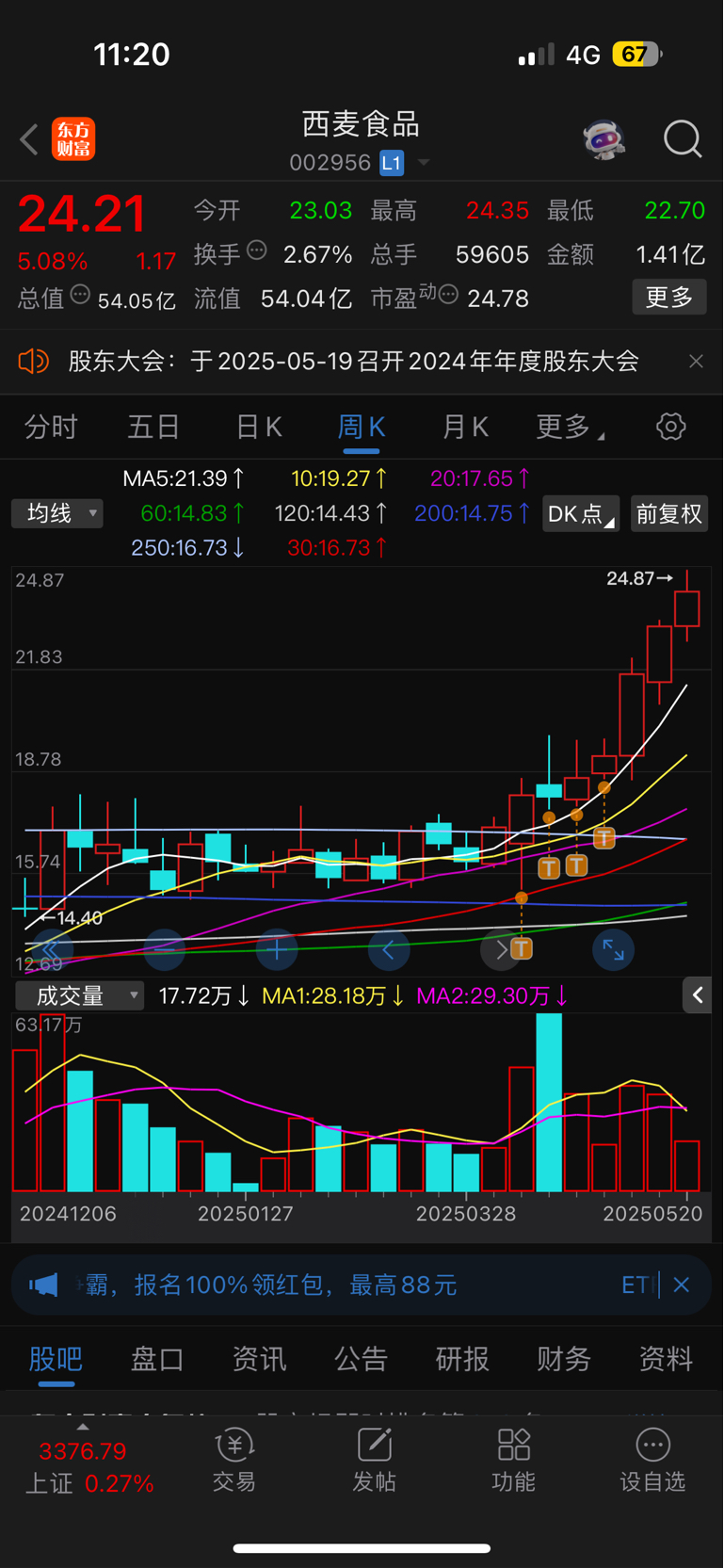
Task: Move chart right one candle
Action: coord(500,950)
